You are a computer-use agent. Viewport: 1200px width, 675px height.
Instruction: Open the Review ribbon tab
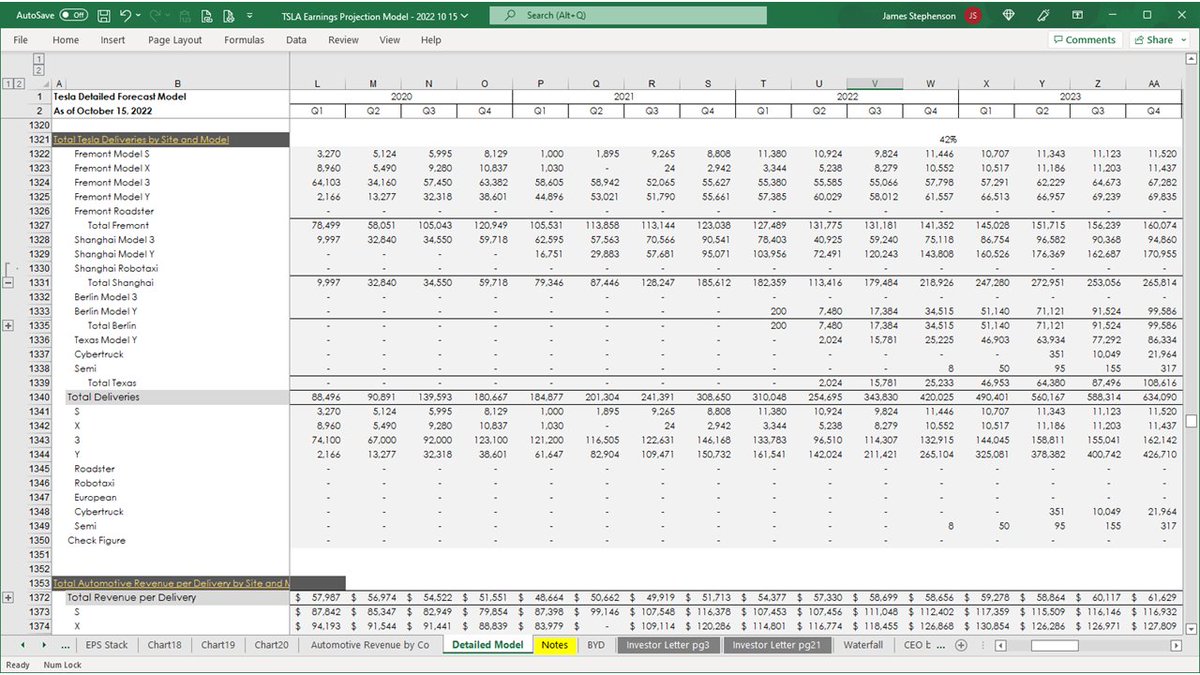click(343, 40)
